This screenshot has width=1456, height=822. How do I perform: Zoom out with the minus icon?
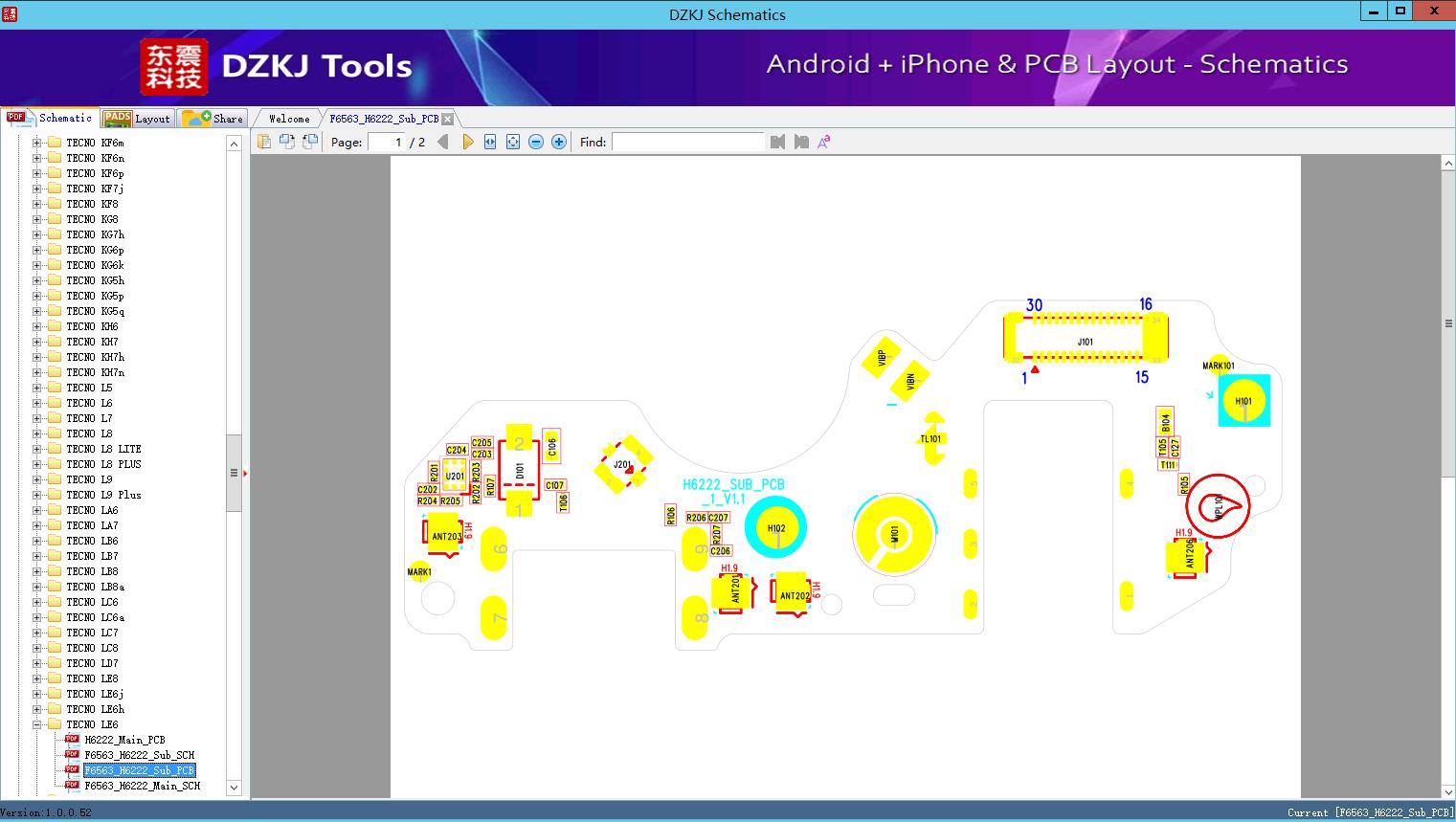point(536,142)
